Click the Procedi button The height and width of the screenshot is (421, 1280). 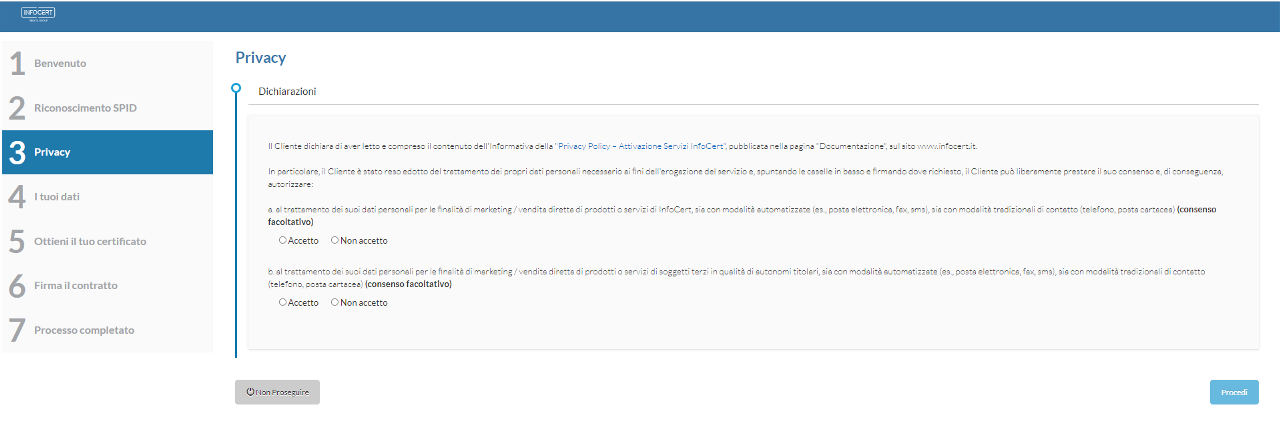[x=1234, y=392]
